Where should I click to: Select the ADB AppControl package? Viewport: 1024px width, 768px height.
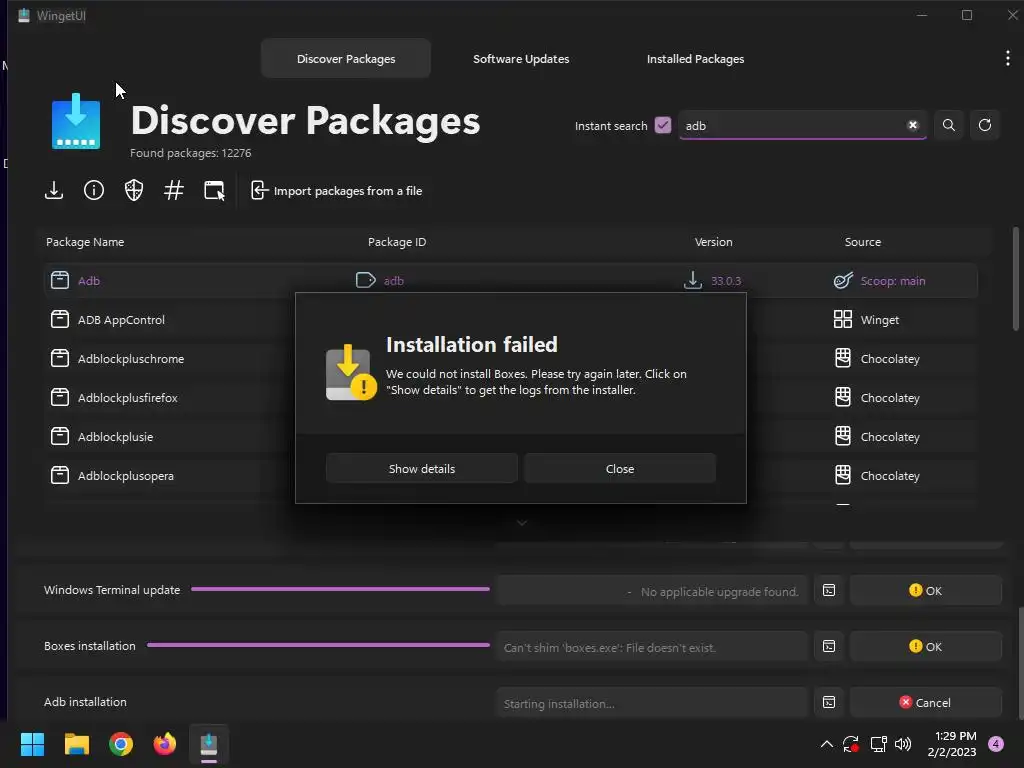coord(121,320)
